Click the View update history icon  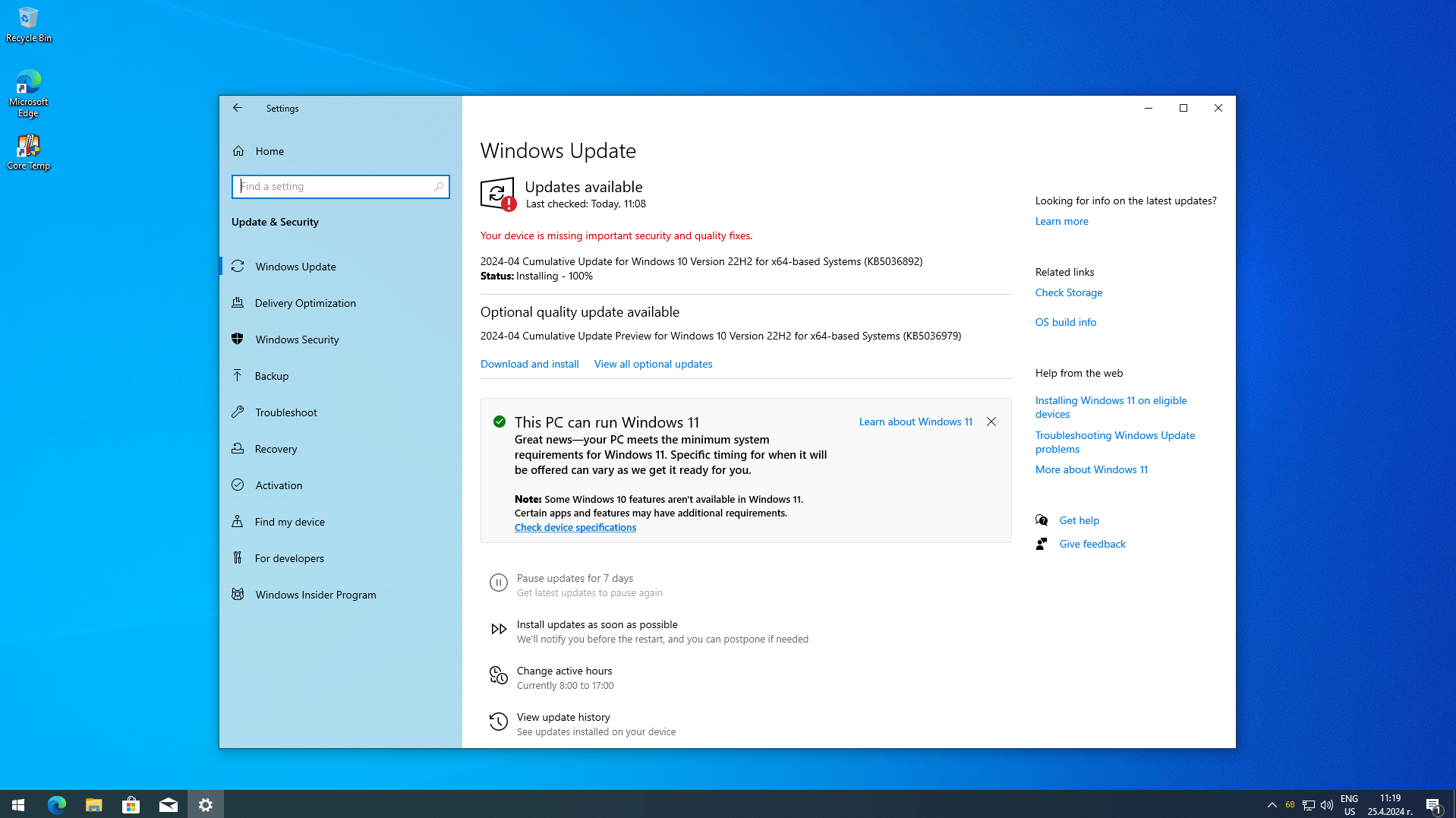(x=499, y=722)
